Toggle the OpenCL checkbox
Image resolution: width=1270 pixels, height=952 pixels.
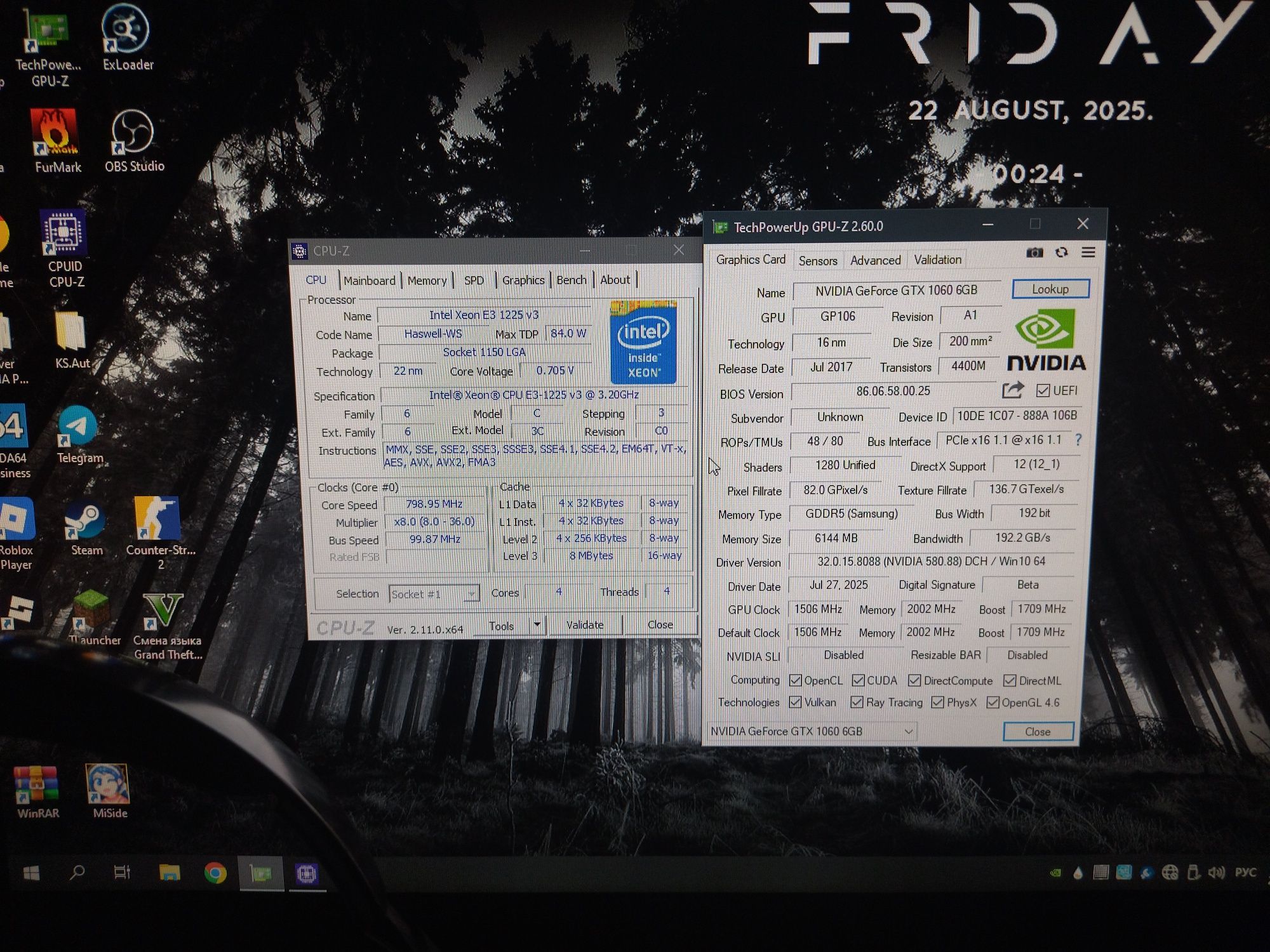pos(795,680)
